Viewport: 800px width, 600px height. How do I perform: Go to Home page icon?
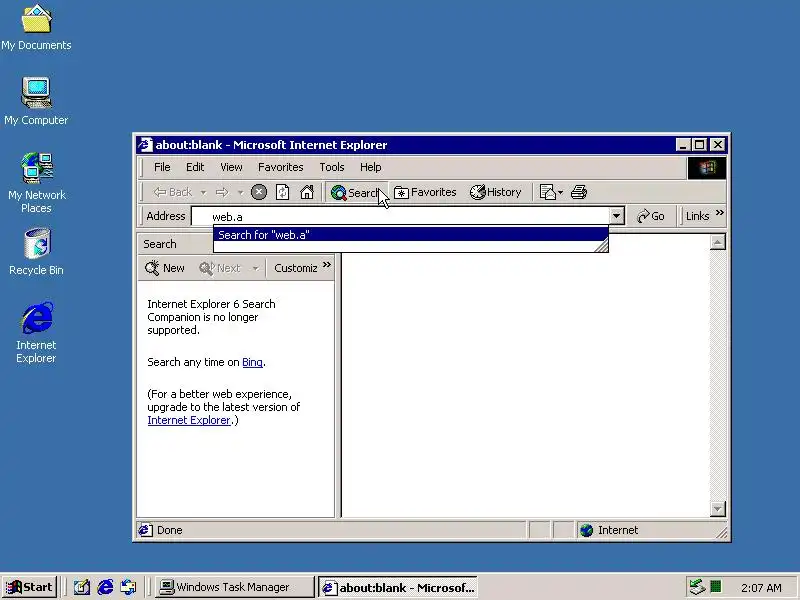[x=307, y=192]
